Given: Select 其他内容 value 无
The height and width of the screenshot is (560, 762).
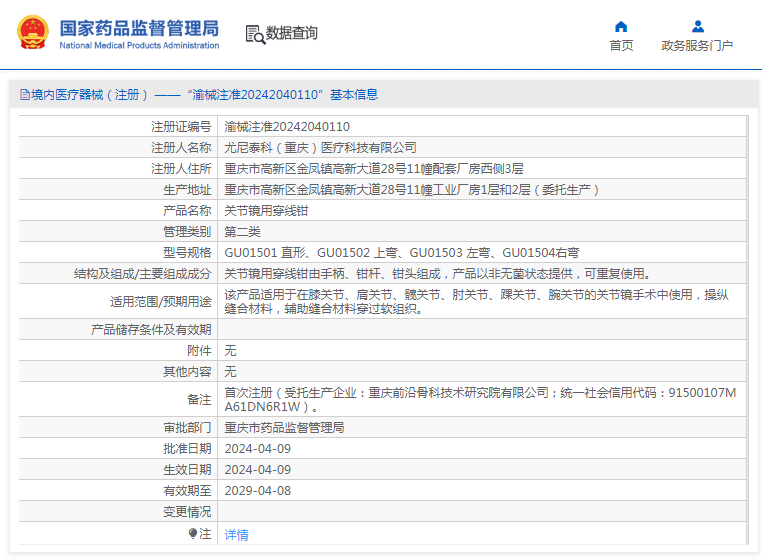Looking at the screenshot, I should tap(230, 371).
